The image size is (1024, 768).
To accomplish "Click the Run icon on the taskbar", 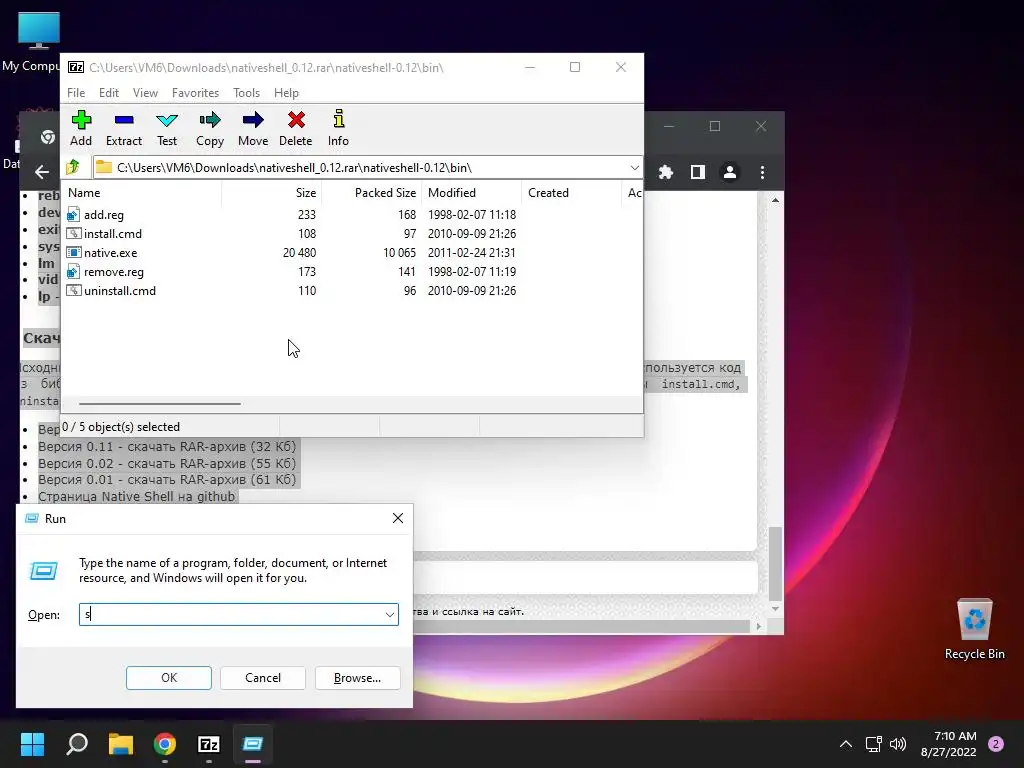I will tap(252, 744).
